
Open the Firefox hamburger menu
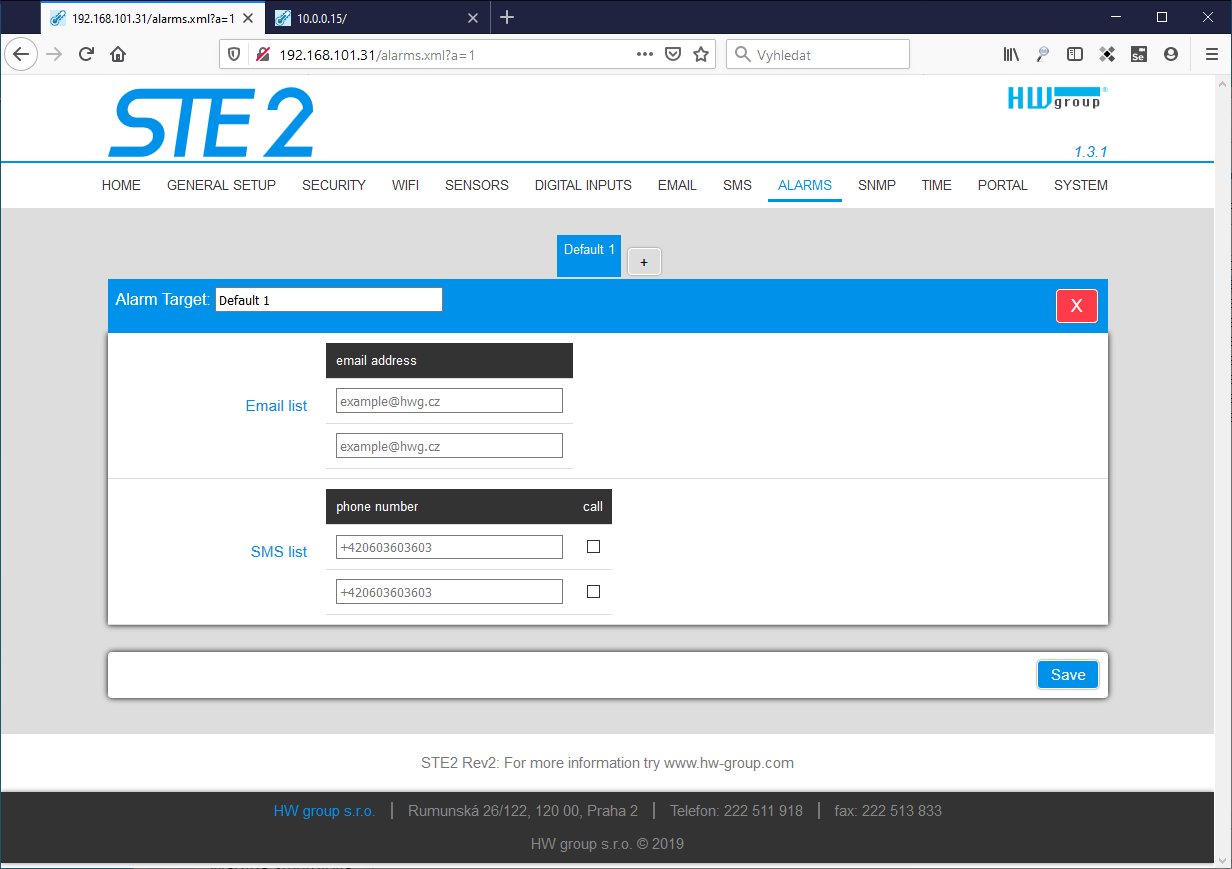point(1211,54)
